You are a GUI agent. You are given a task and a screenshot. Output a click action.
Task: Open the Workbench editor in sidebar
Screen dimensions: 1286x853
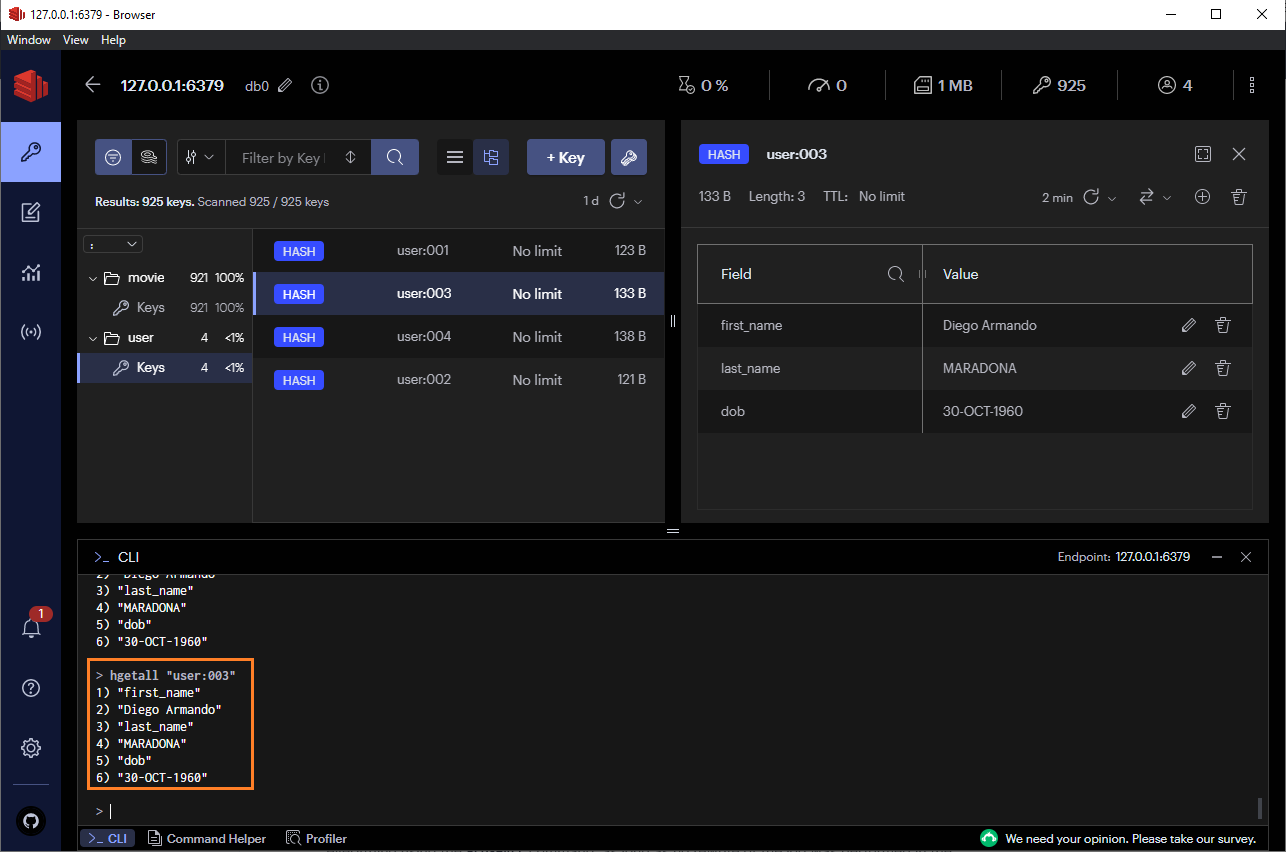point(30,212)
